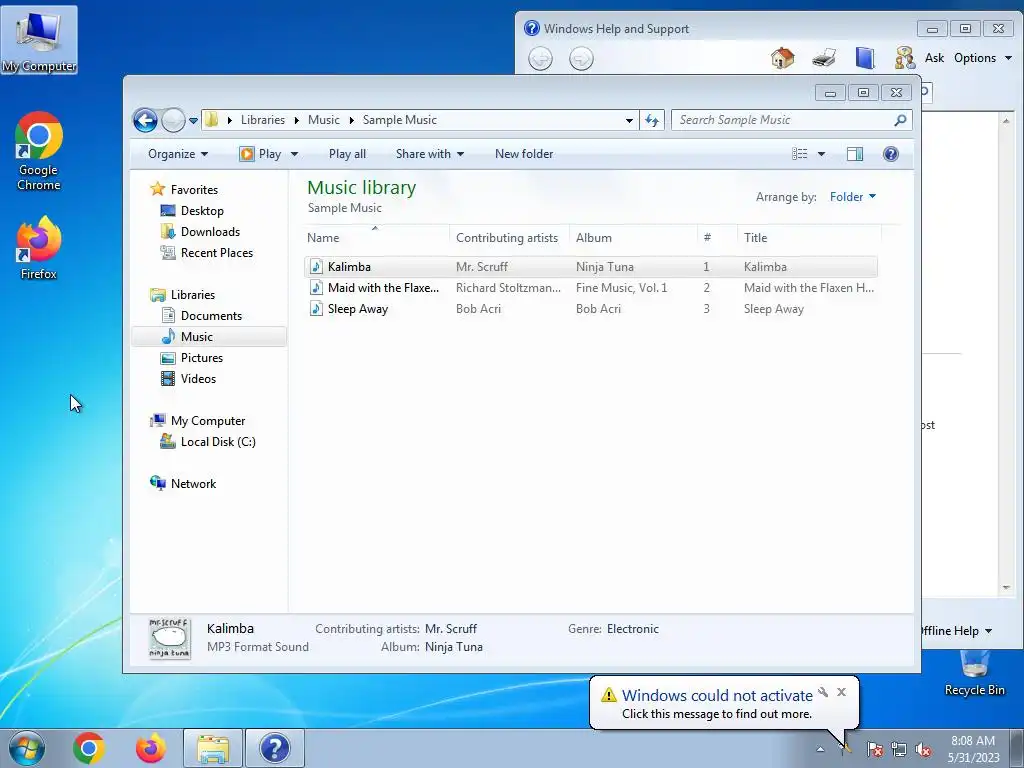Image resolution: width=1024 pixels, height=768 pixels.
Task: Select Libraries in the address breadcrumb
Action: point(263,120)
